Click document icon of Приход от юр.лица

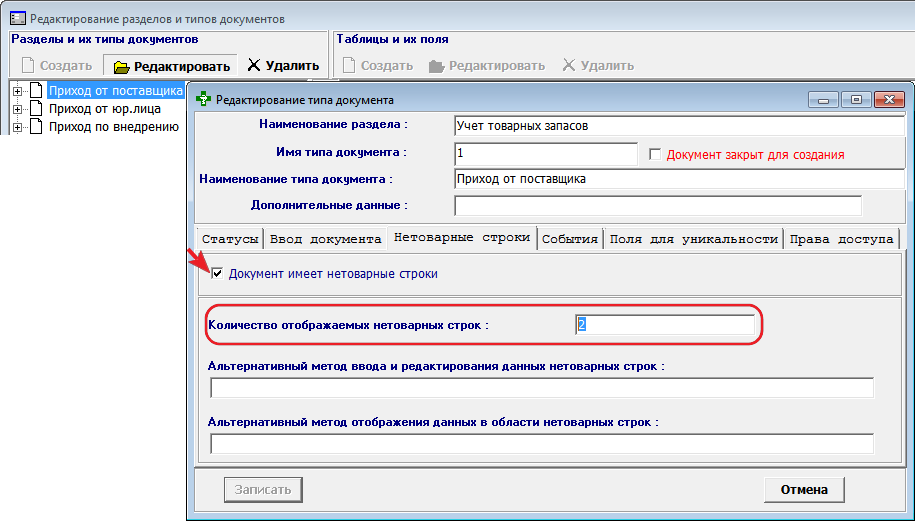(36, 109)
